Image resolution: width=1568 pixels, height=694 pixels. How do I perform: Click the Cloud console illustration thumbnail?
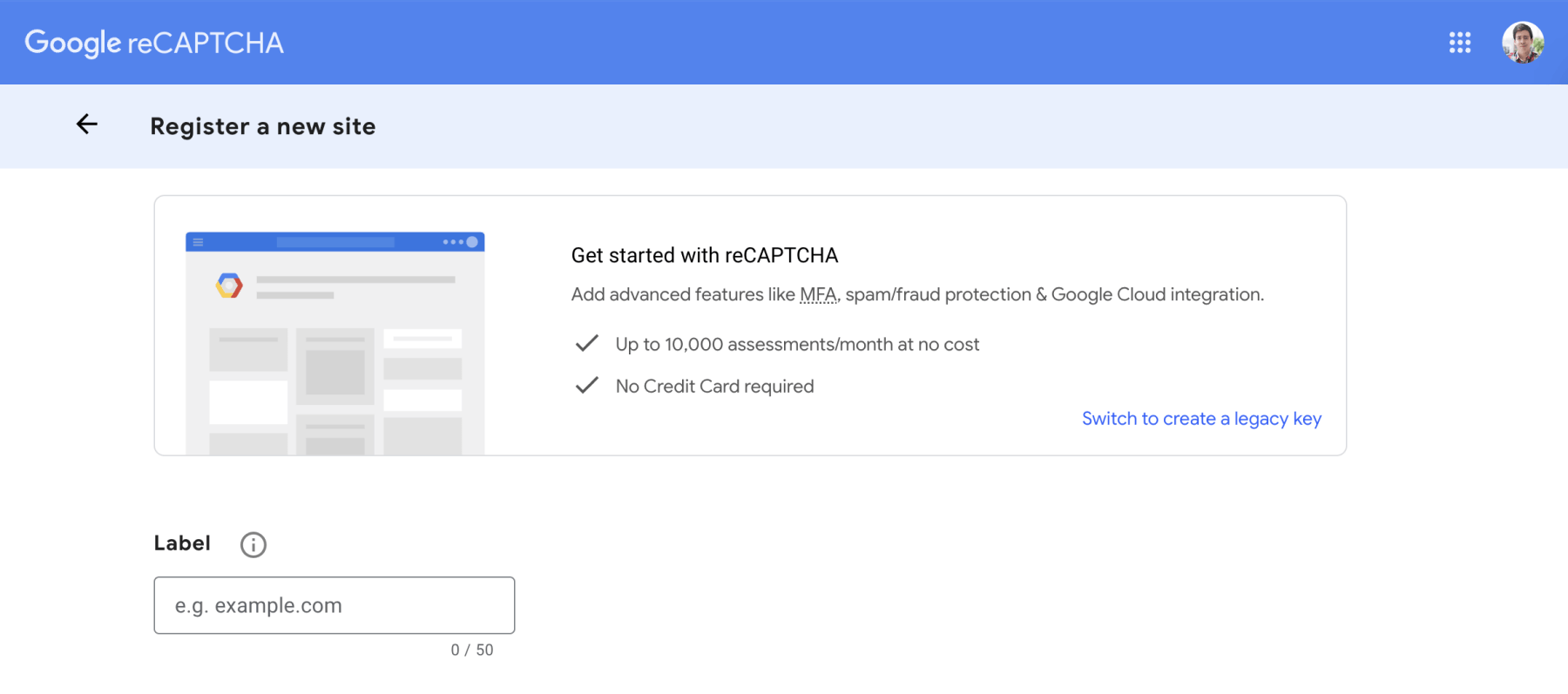click(335, 343)
